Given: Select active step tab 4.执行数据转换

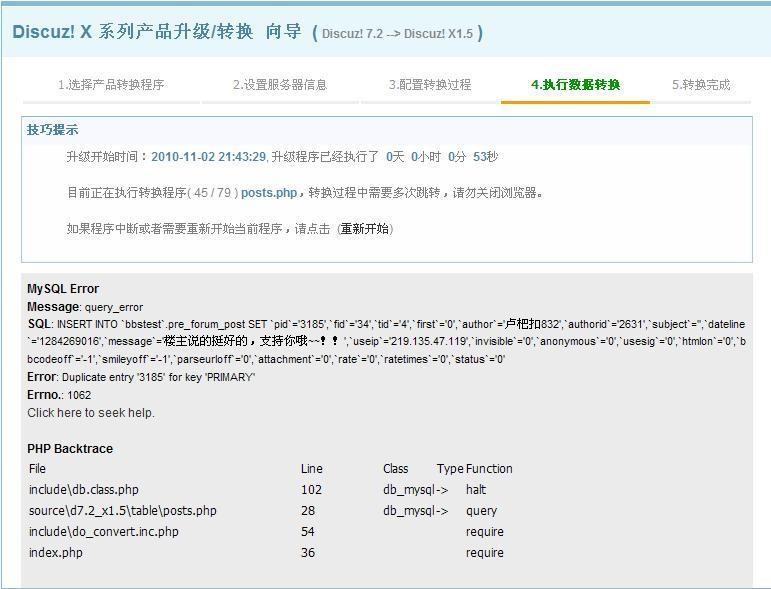Looking at the screenshot, I should (x=575, y=85).
